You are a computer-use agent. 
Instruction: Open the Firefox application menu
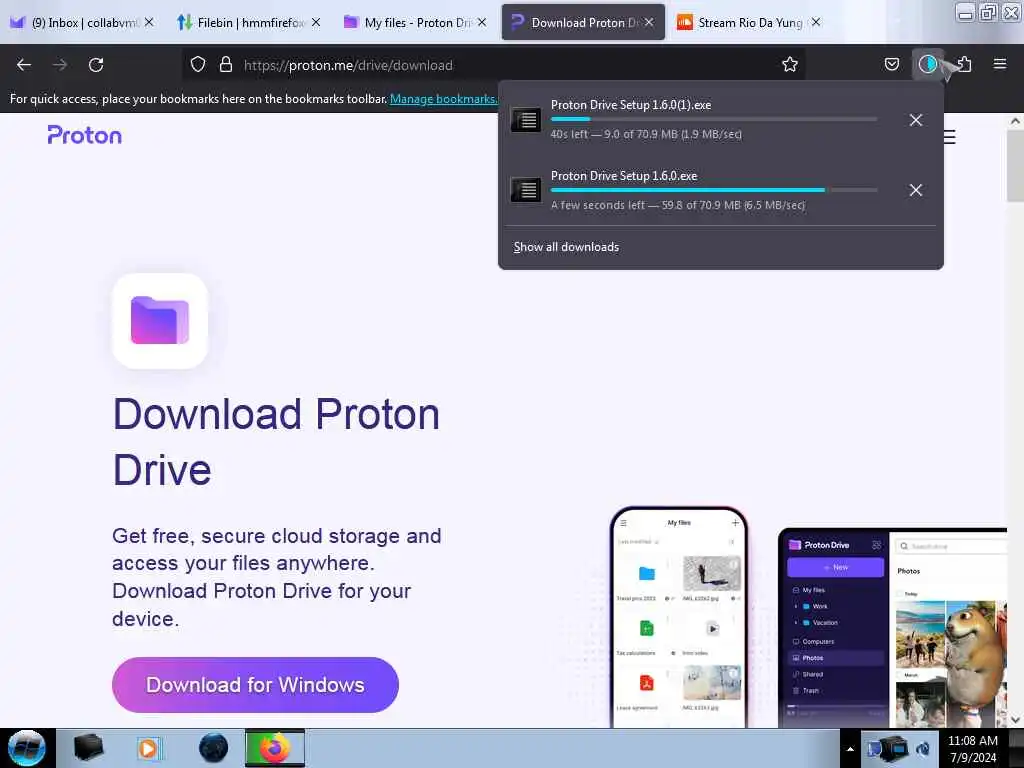tap(999, 64)
